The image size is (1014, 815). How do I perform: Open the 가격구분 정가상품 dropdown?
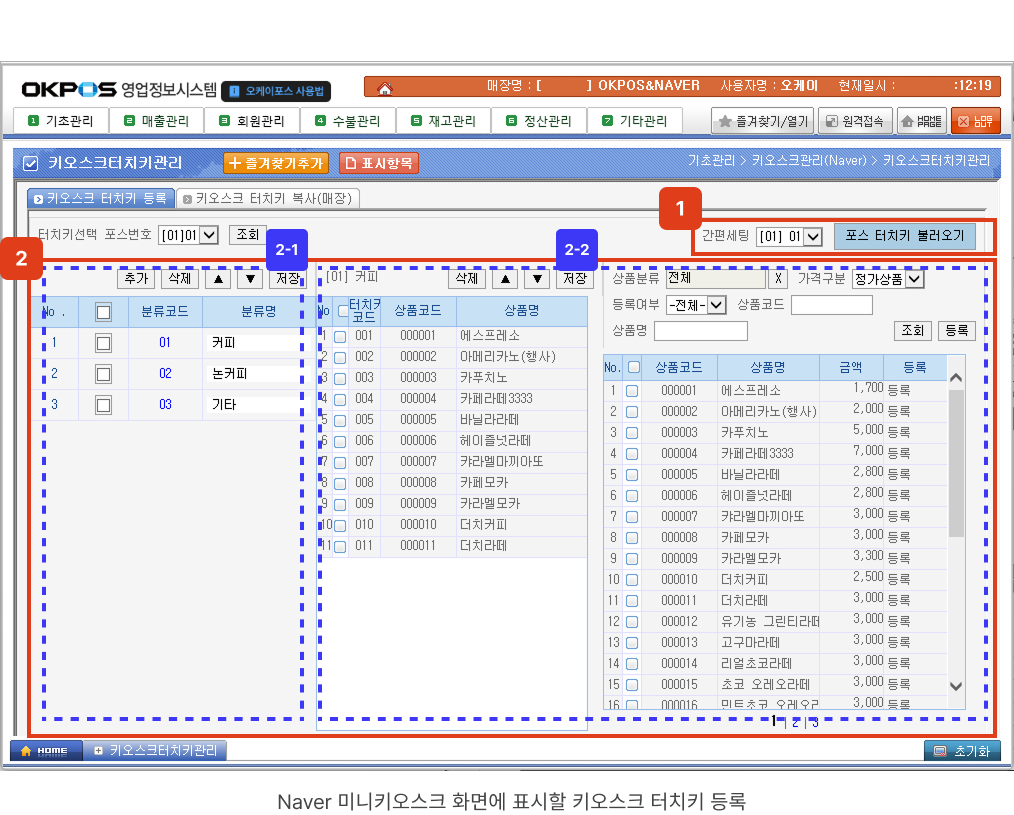[888, 279]
